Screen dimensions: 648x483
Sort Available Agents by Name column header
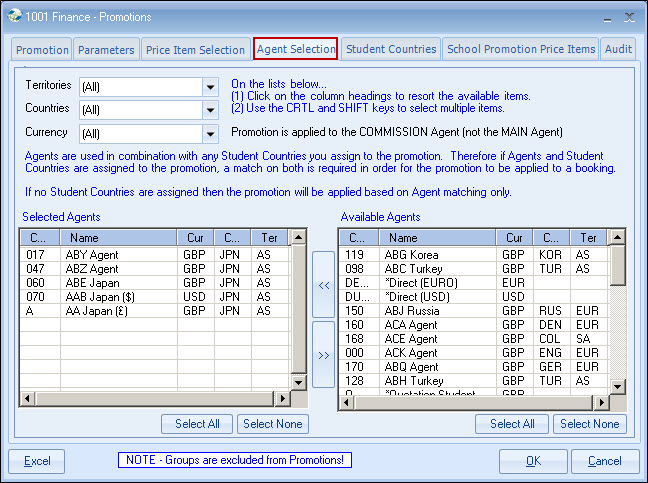point(403,238)
